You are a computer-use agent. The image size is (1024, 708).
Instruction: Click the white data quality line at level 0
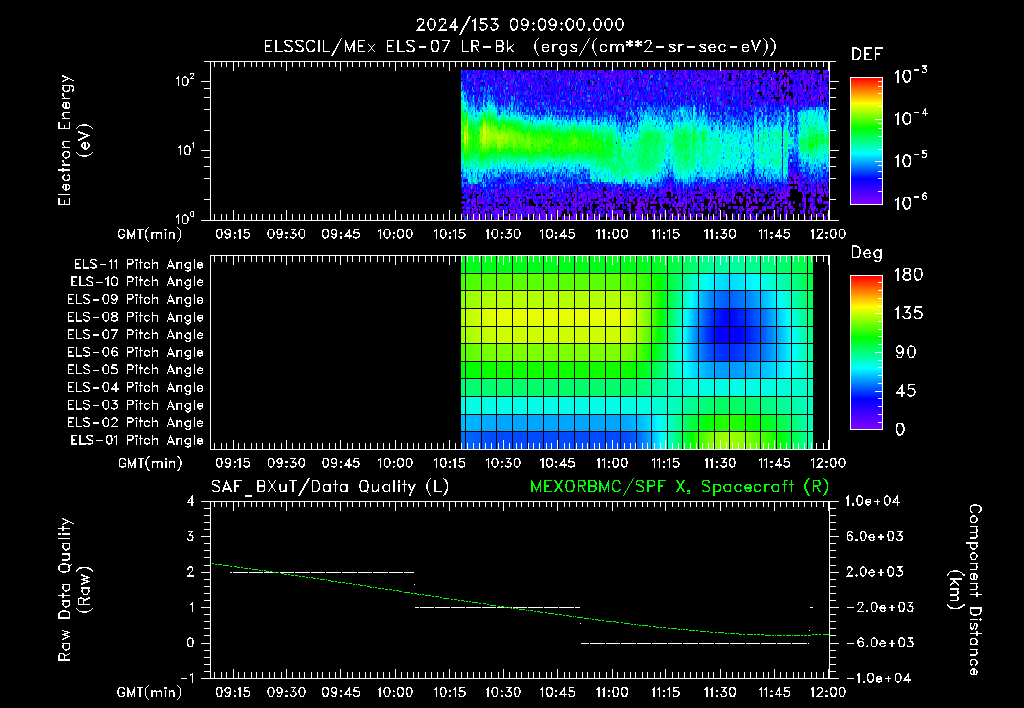tap(695, 643)
